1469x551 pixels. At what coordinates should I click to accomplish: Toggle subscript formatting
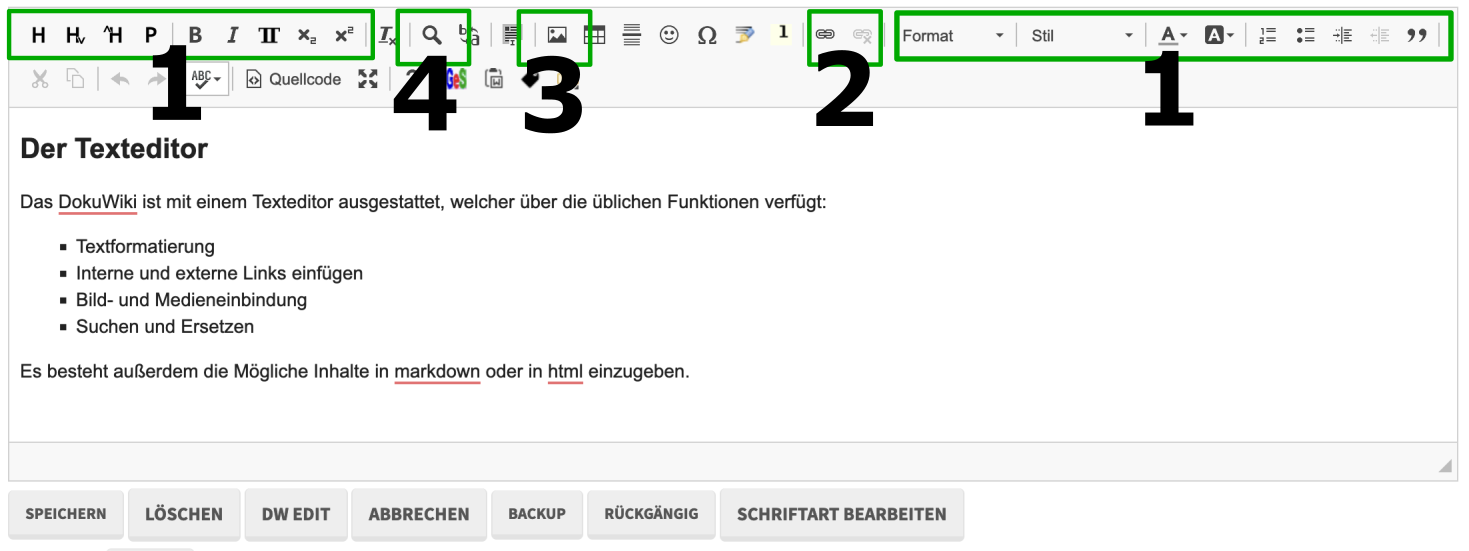coord(307,35)
